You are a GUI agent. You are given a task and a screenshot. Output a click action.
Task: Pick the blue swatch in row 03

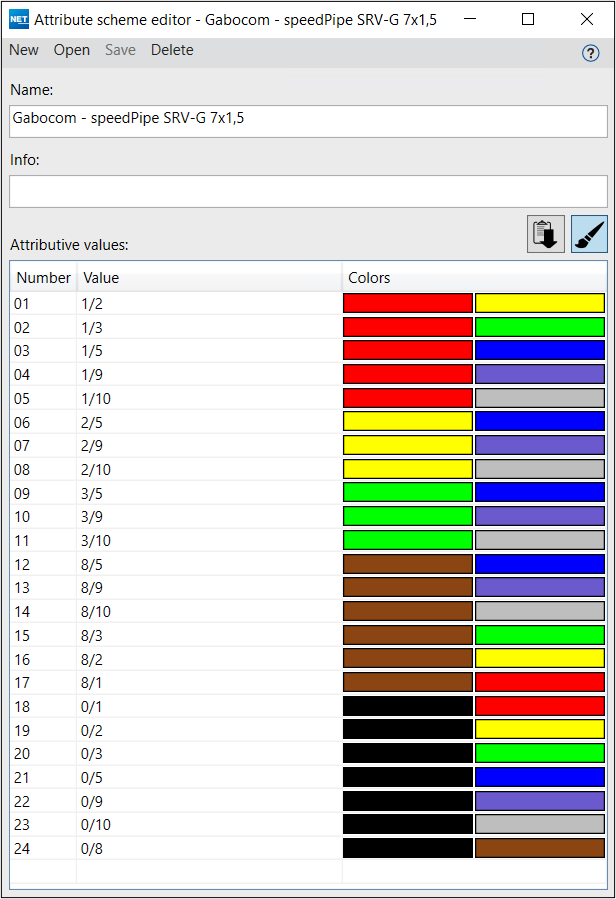coord(540,350)
